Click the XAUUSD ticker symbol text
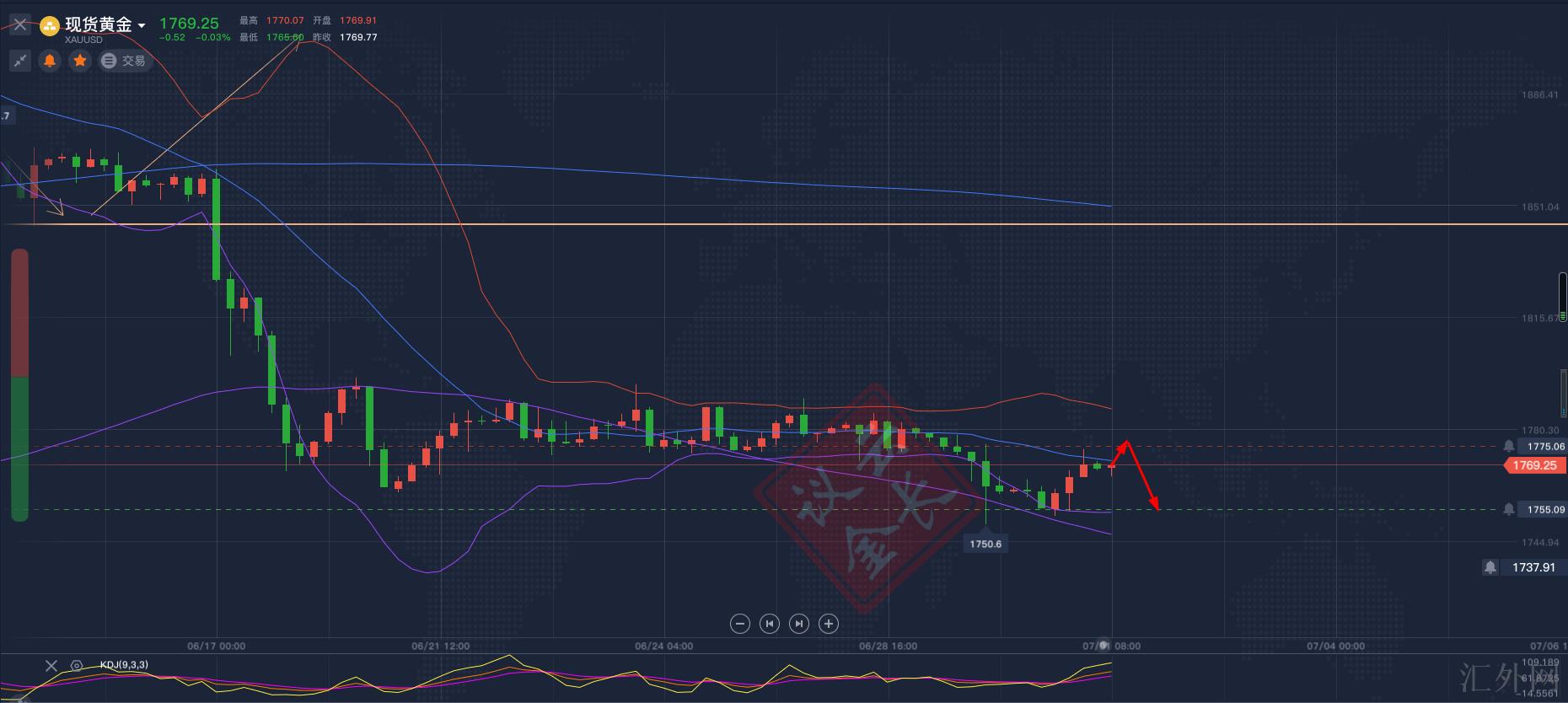This screenshot has width=1568, height=703. coord(83,40)
